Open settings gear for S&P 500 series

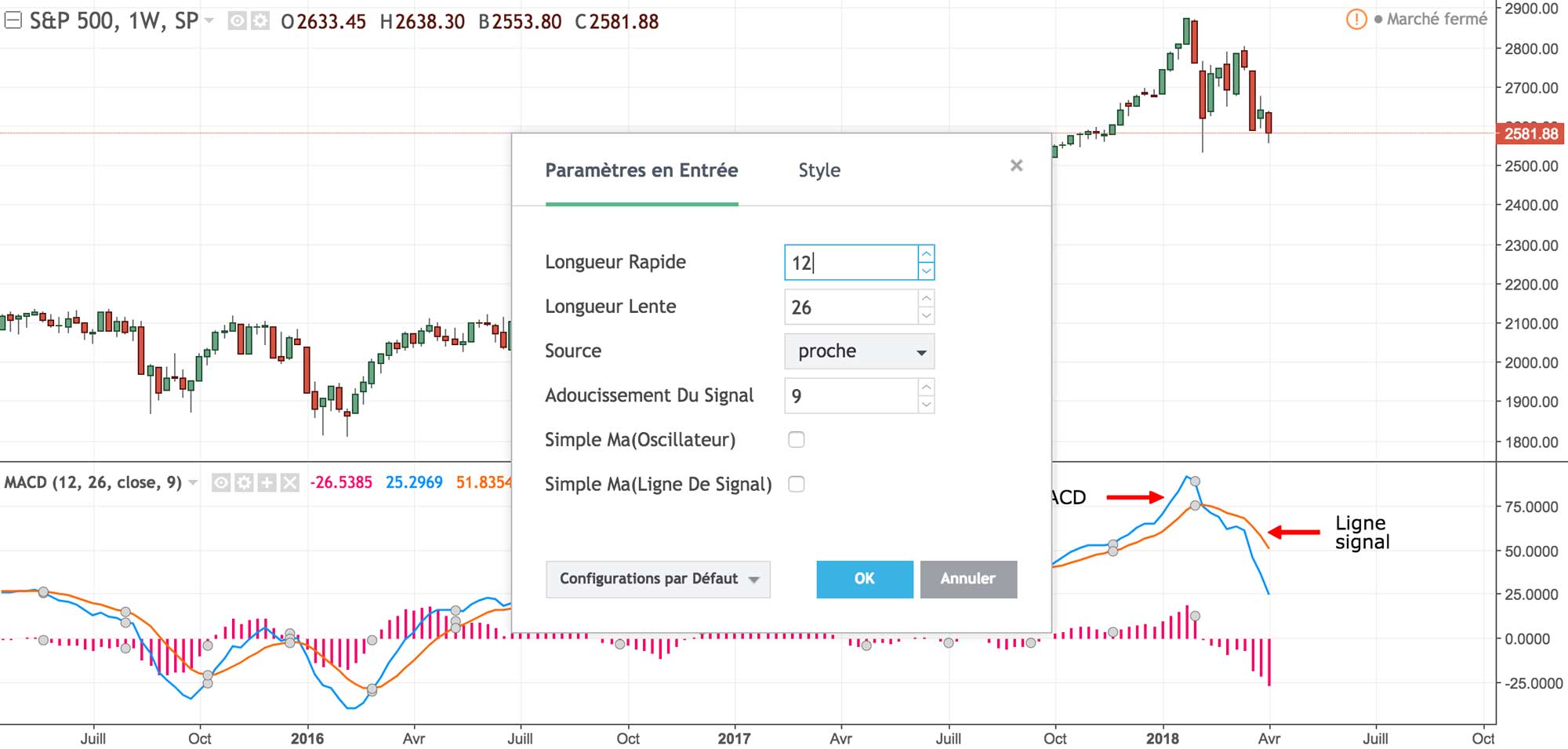260,21
